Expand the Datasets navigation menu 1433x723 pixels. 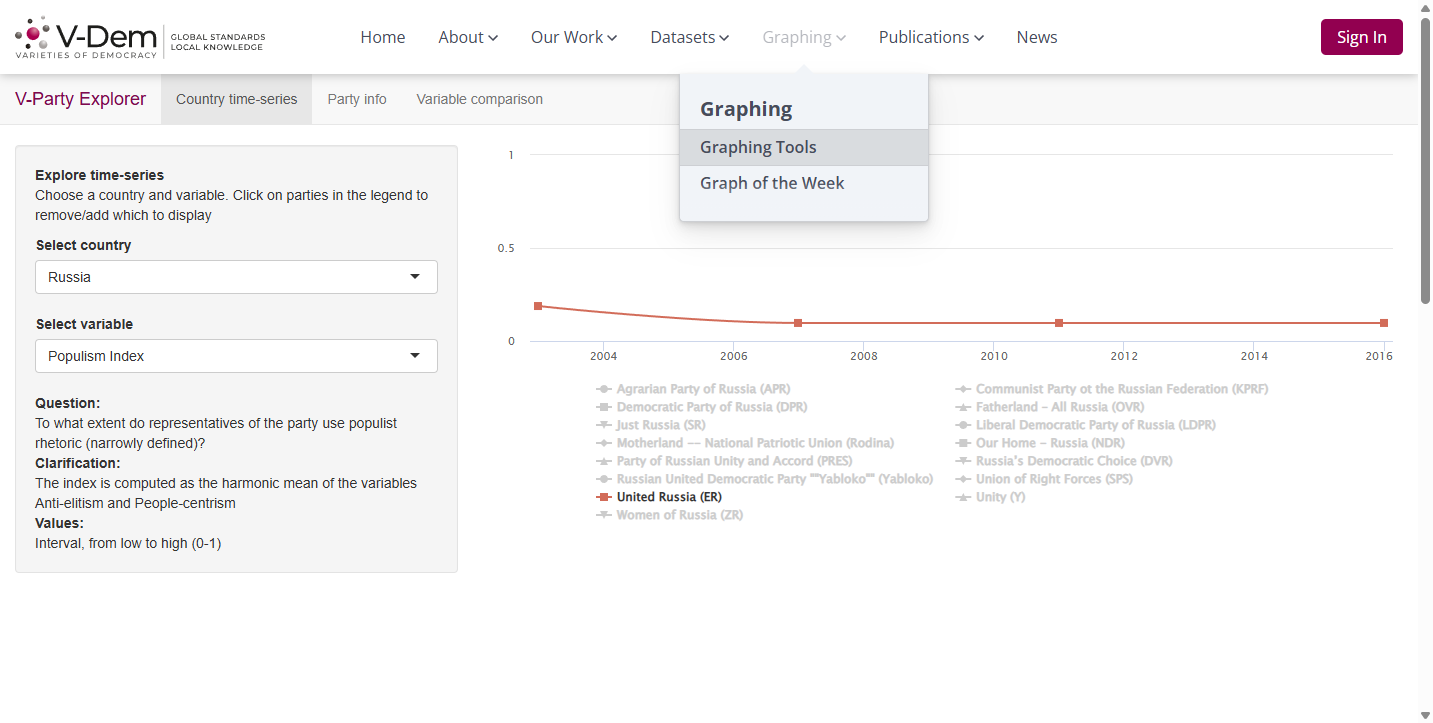pyautogui.click(x=690, y=37)
